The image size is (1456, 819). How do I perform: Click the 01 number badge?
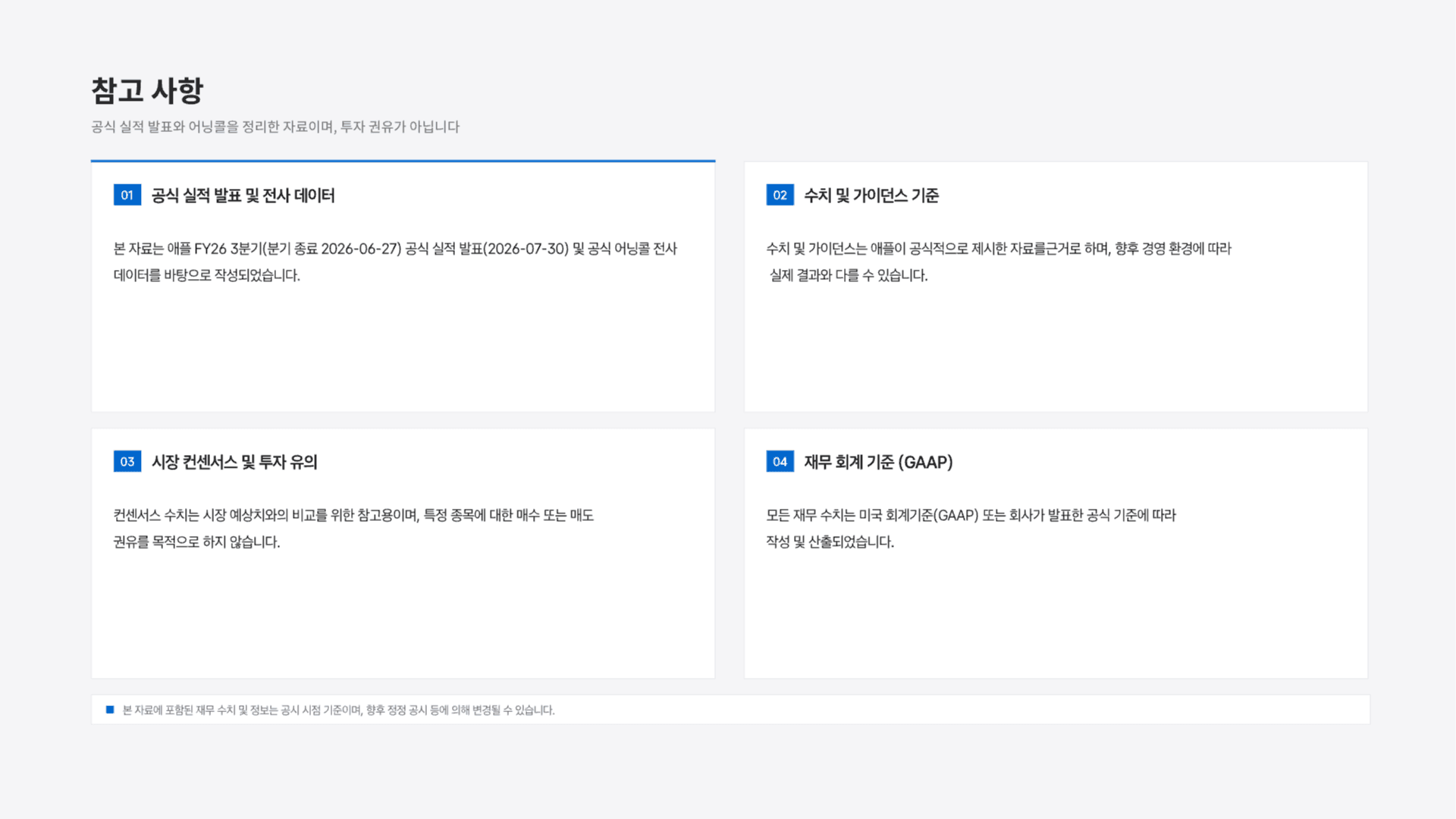[x=127, y=195]
